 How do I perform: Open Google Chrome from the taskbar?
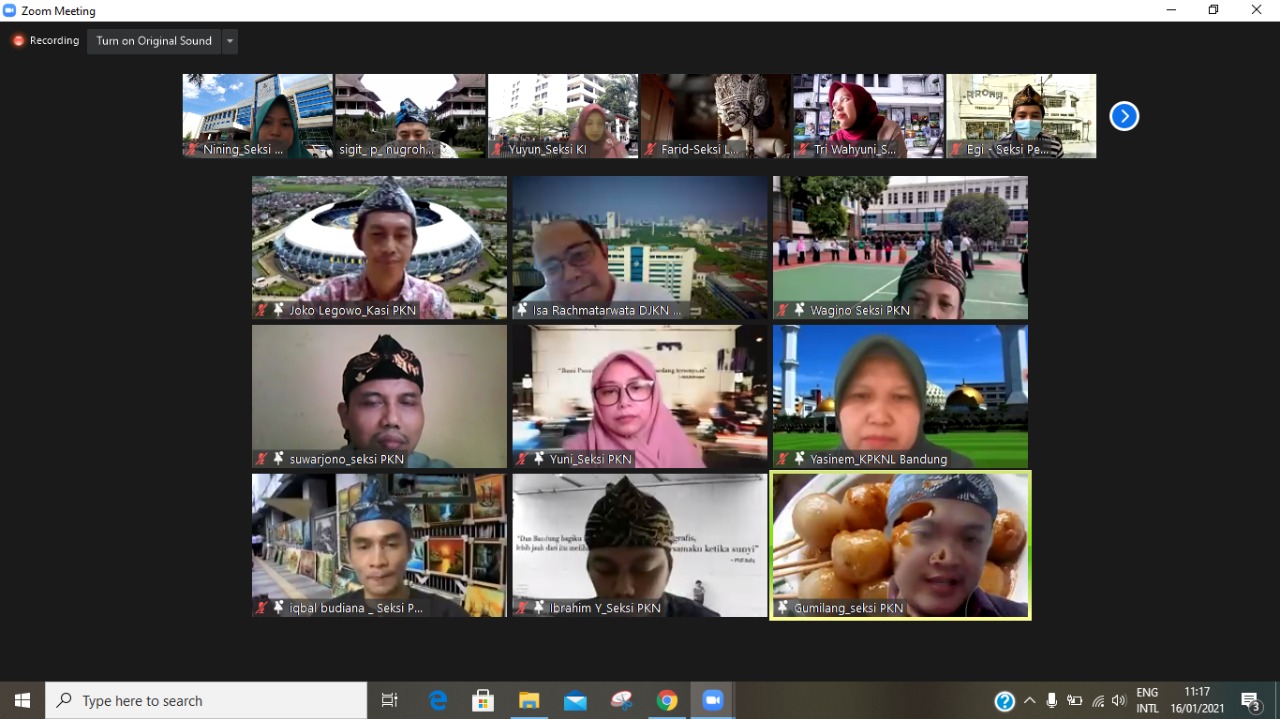(x=667, y=701)
